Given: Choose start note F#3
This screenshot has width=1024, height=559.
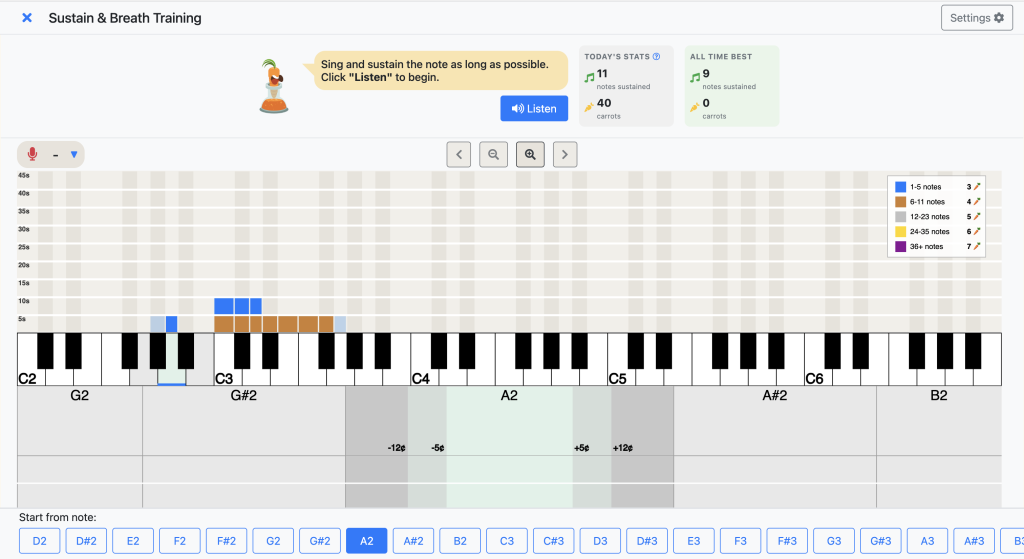Looking at the screenshot, I should coord(787,541).
